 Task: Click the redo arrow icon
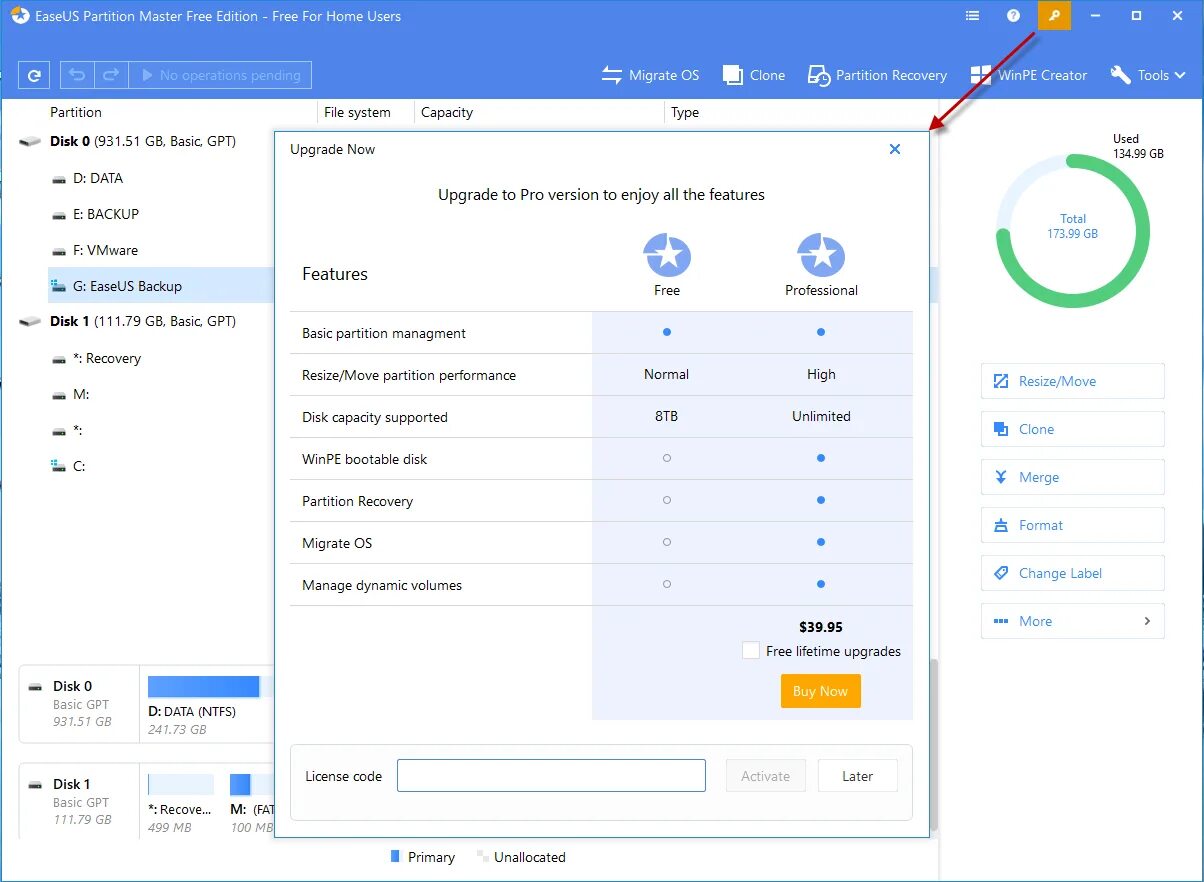coord(111,75)
